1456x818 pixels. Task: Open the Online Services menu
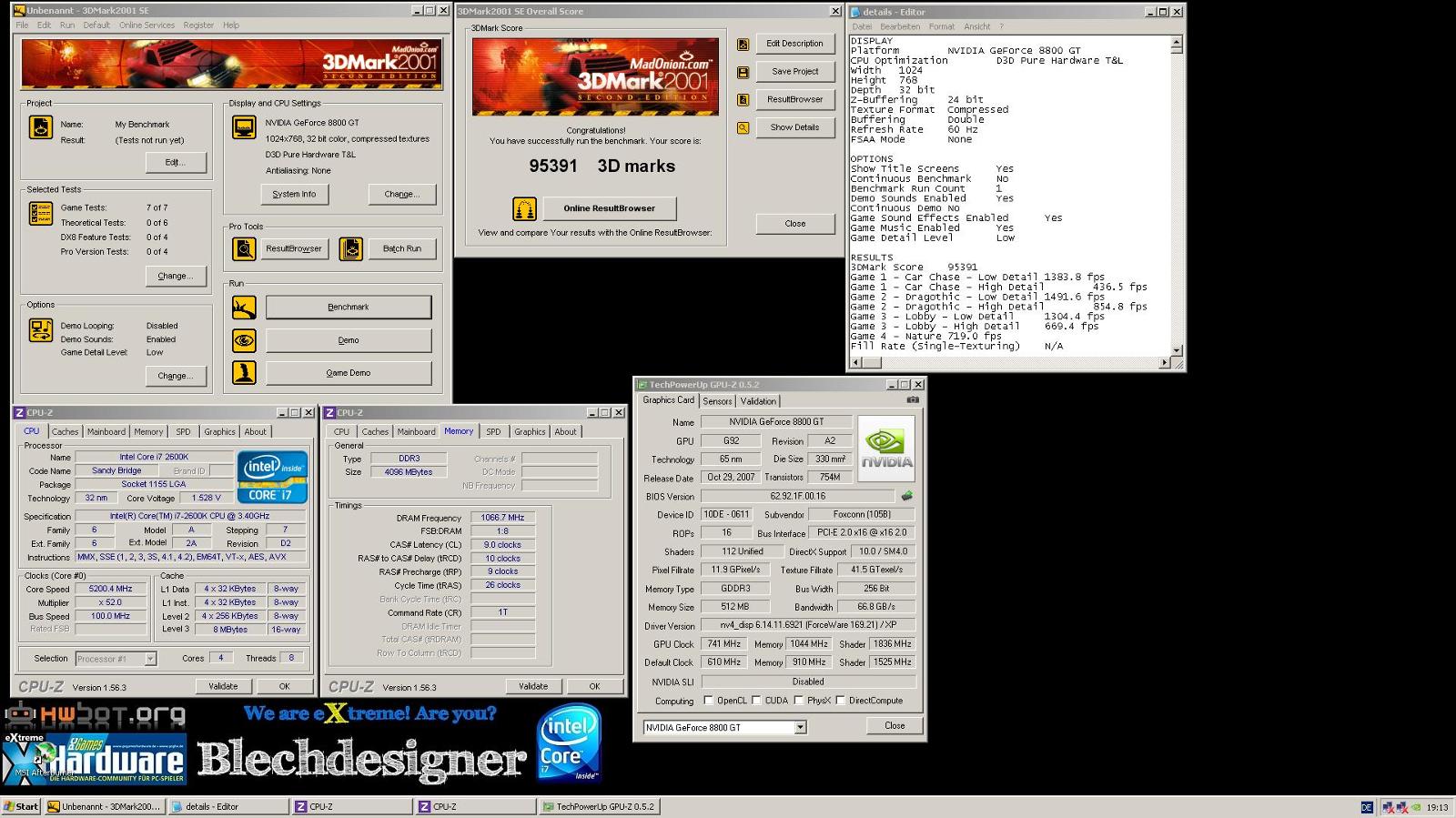[147, 25]
